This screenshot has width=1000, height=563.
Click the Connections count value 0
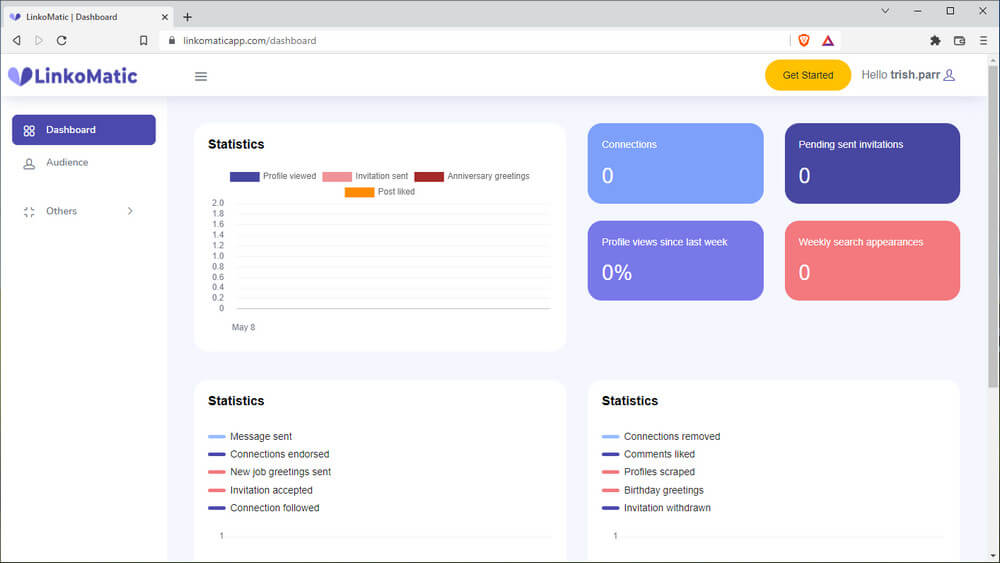(x=608, y=176)
